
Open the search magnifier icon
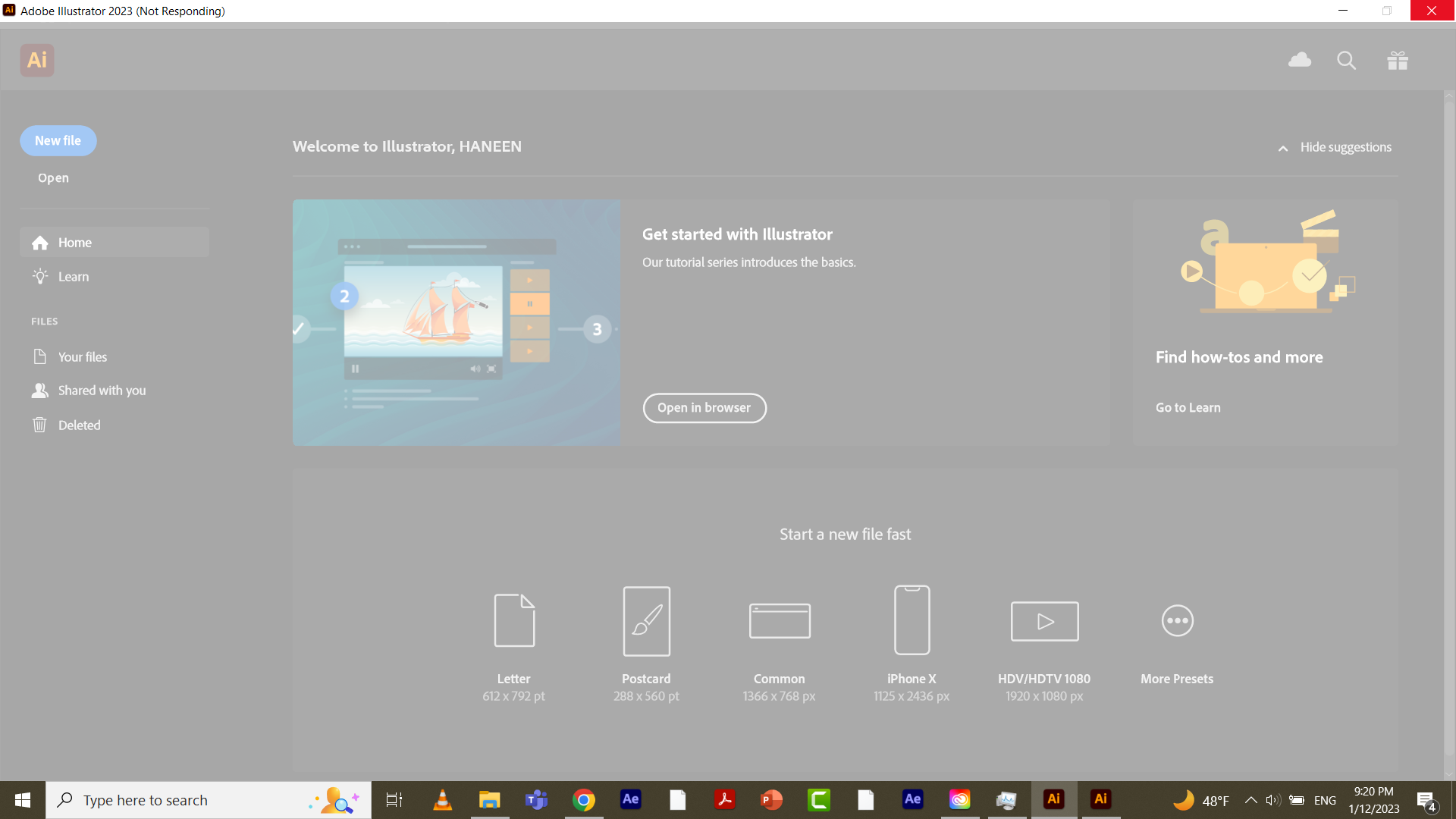tap(1347, 61)
